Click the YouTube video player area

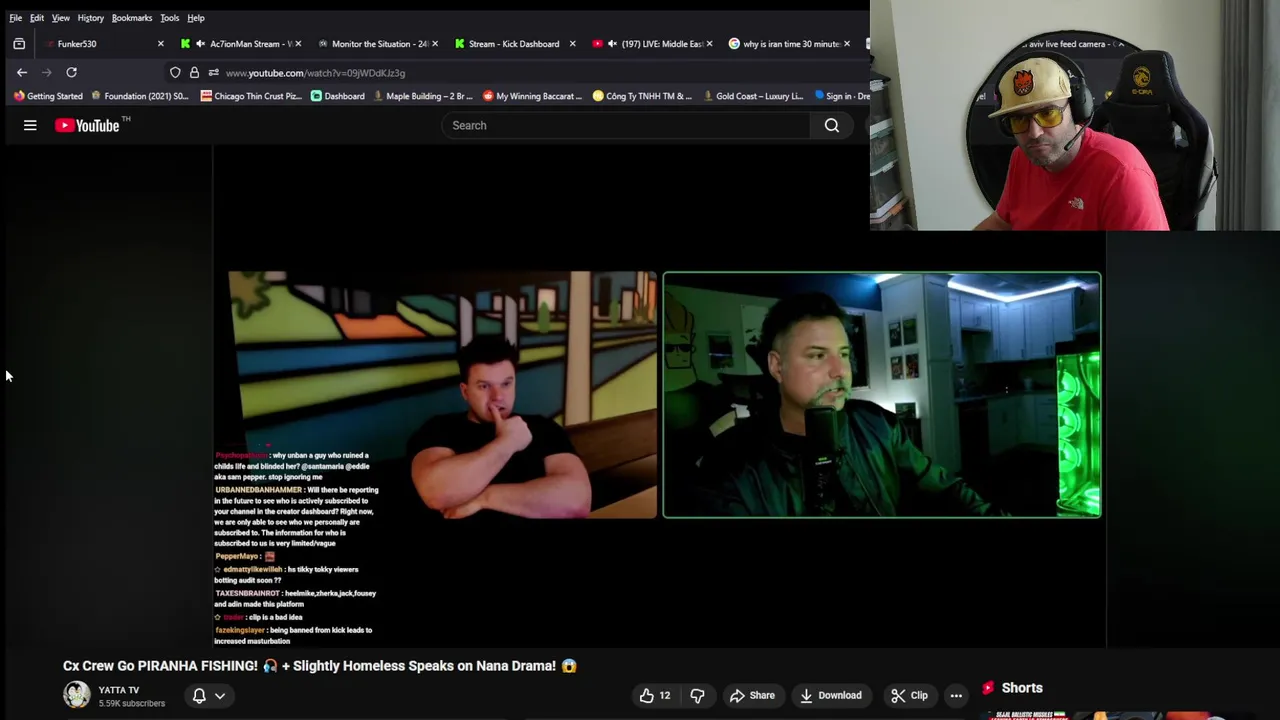point(659,395)
